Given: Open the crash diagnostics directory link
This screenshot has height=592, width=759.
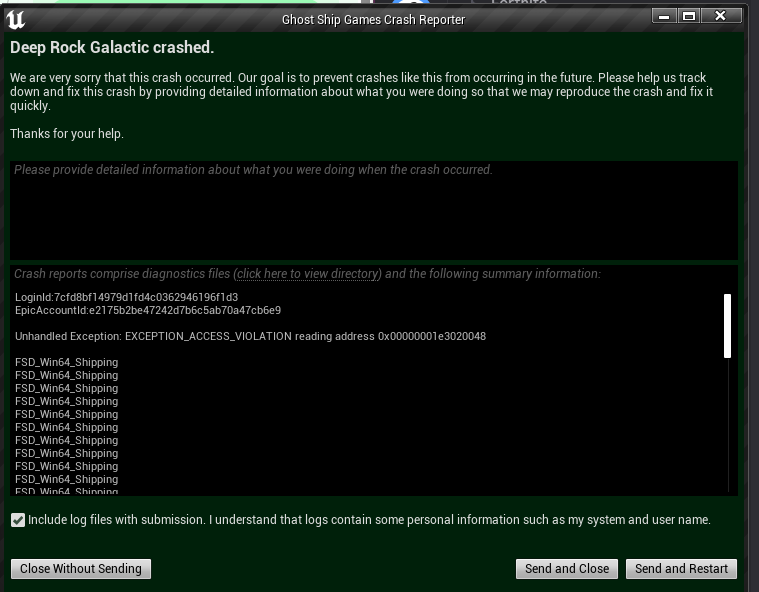Looking at the screenshot, I should coord(308,274).
